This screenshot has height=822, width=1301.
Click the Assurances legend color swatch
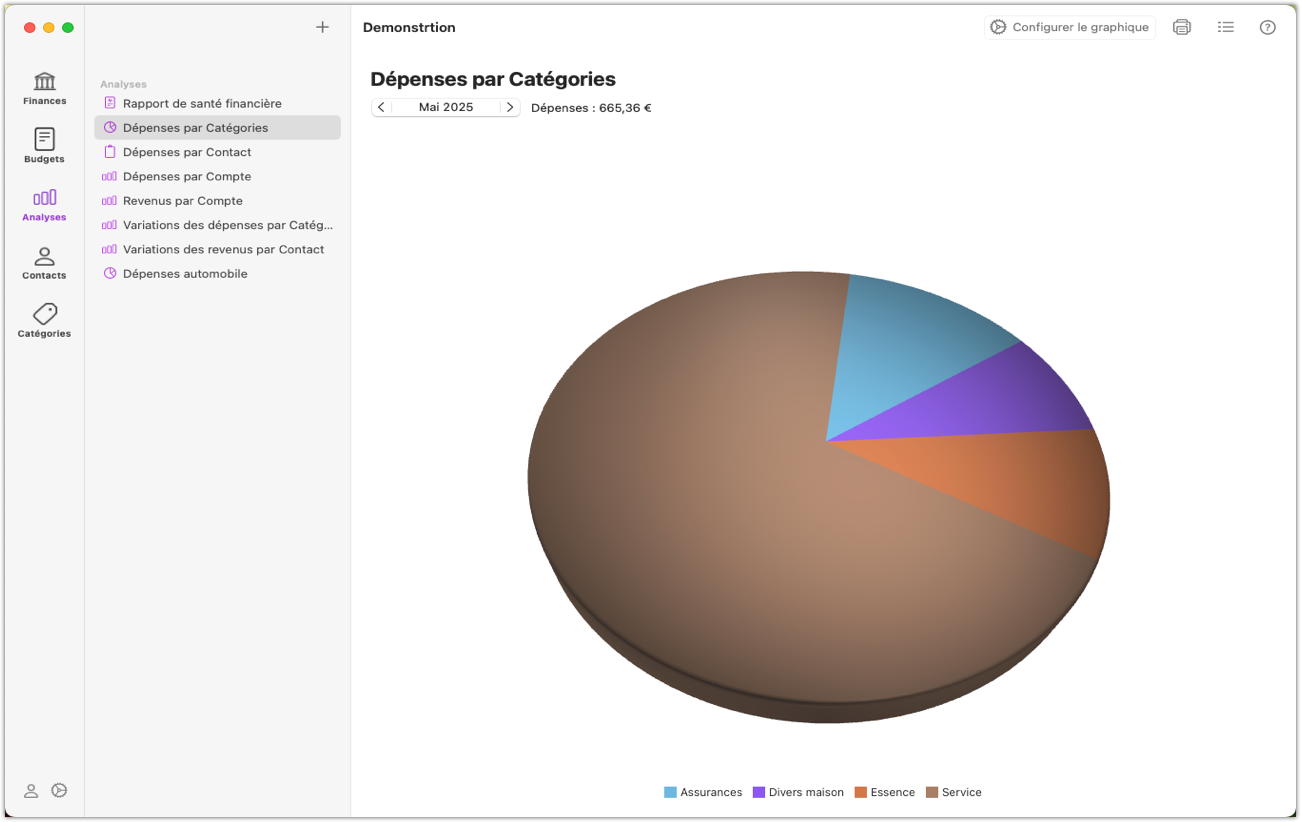tap(670, 792)
